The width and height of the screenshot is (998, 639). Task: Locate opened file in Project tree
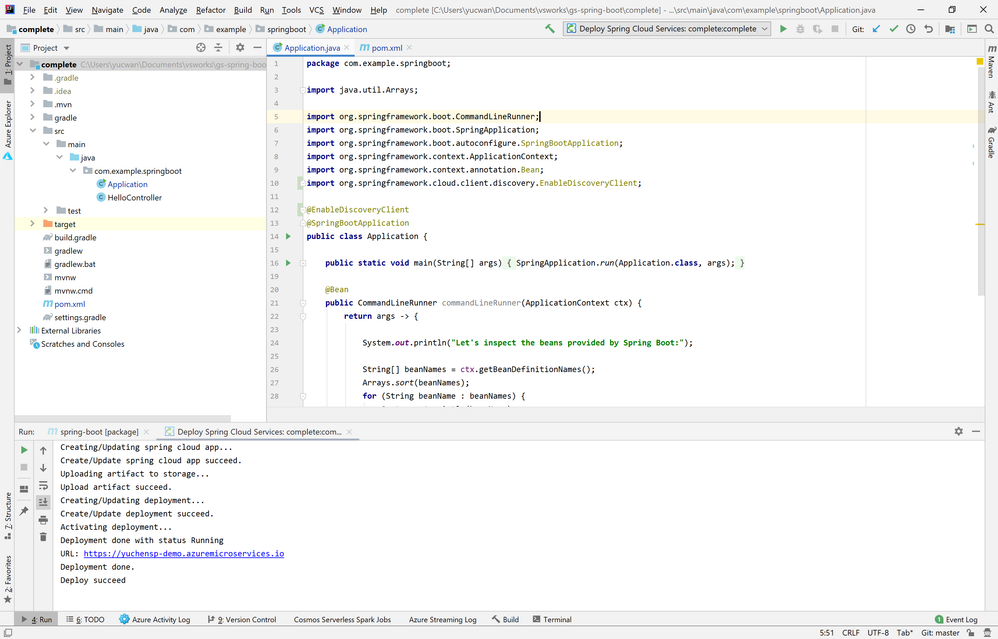(x=201, y=47)
